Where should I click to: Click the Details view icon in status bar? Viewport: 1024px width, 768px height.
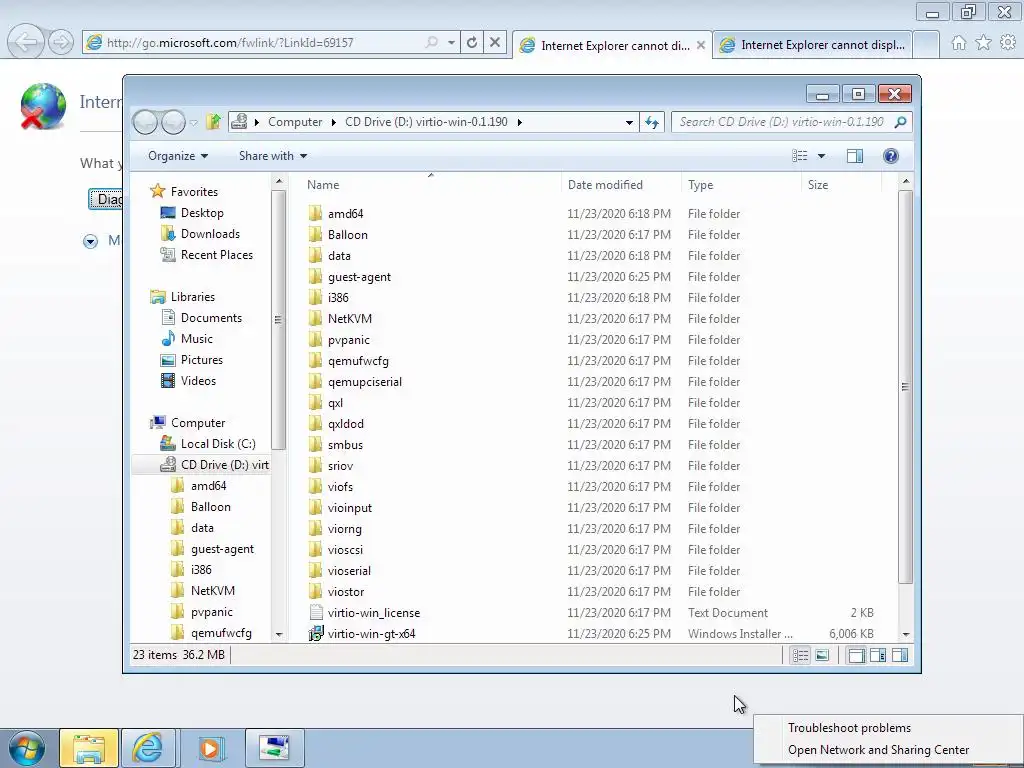[801, 655]
